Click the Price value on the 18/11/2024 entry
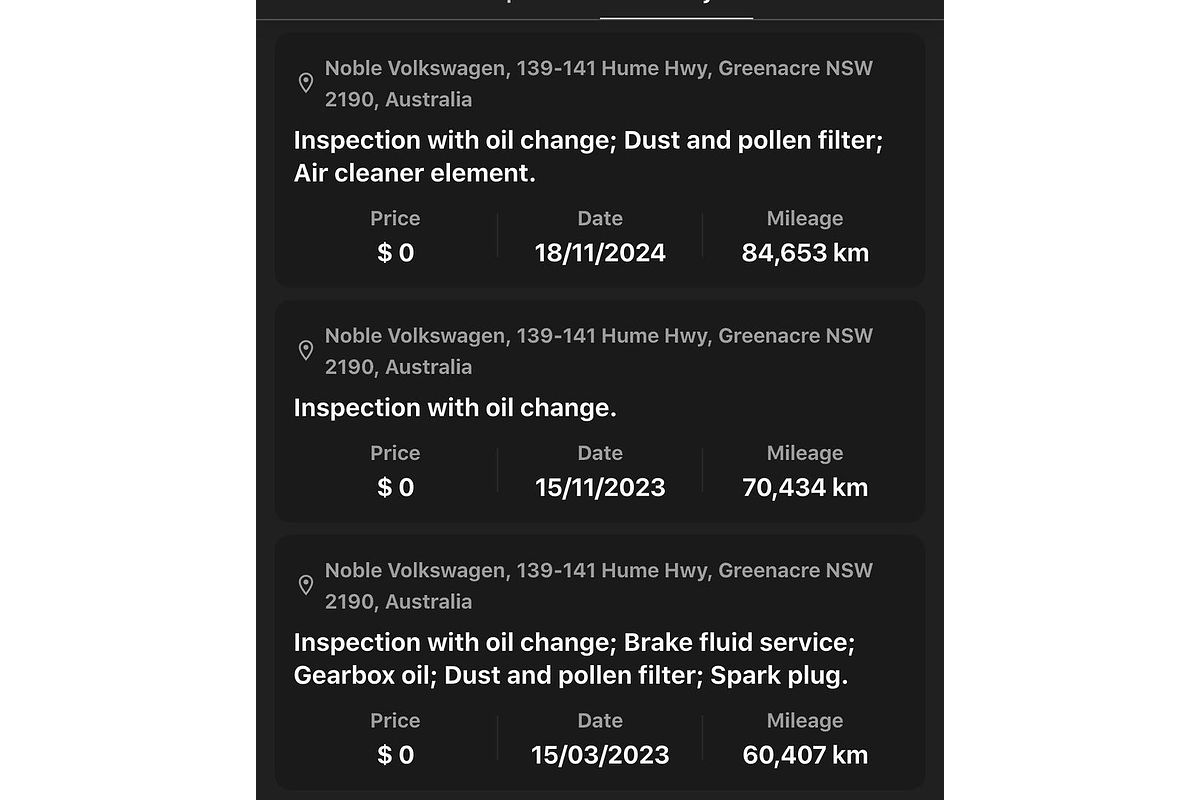 click(395, 252)
